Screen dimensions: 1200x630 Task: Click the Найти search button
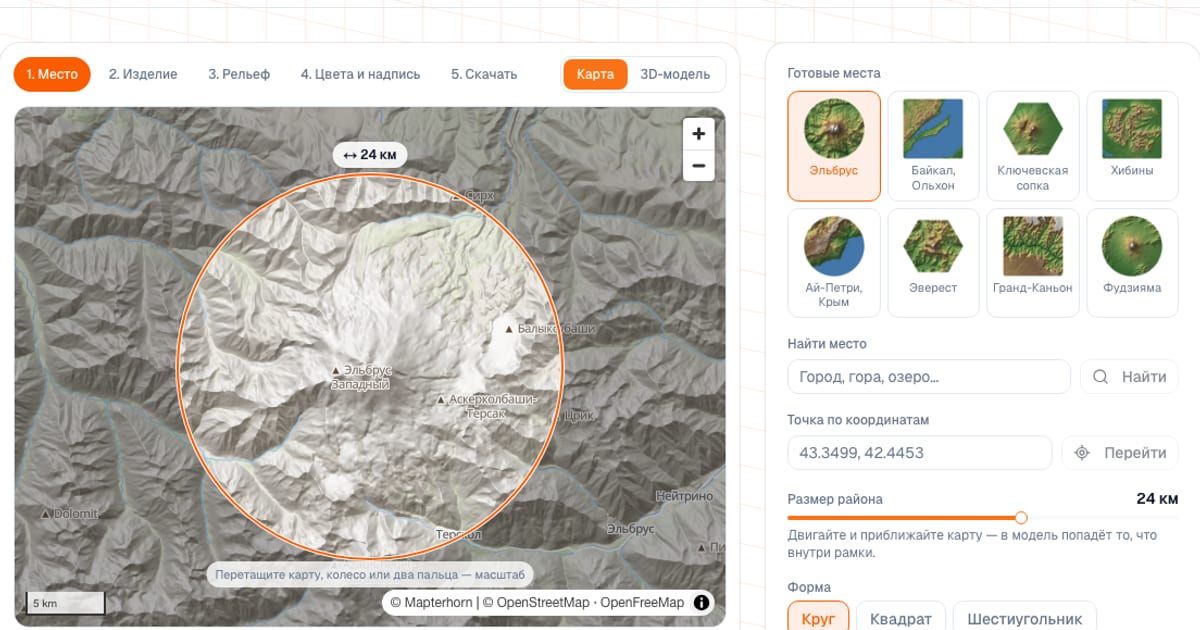1130,377
